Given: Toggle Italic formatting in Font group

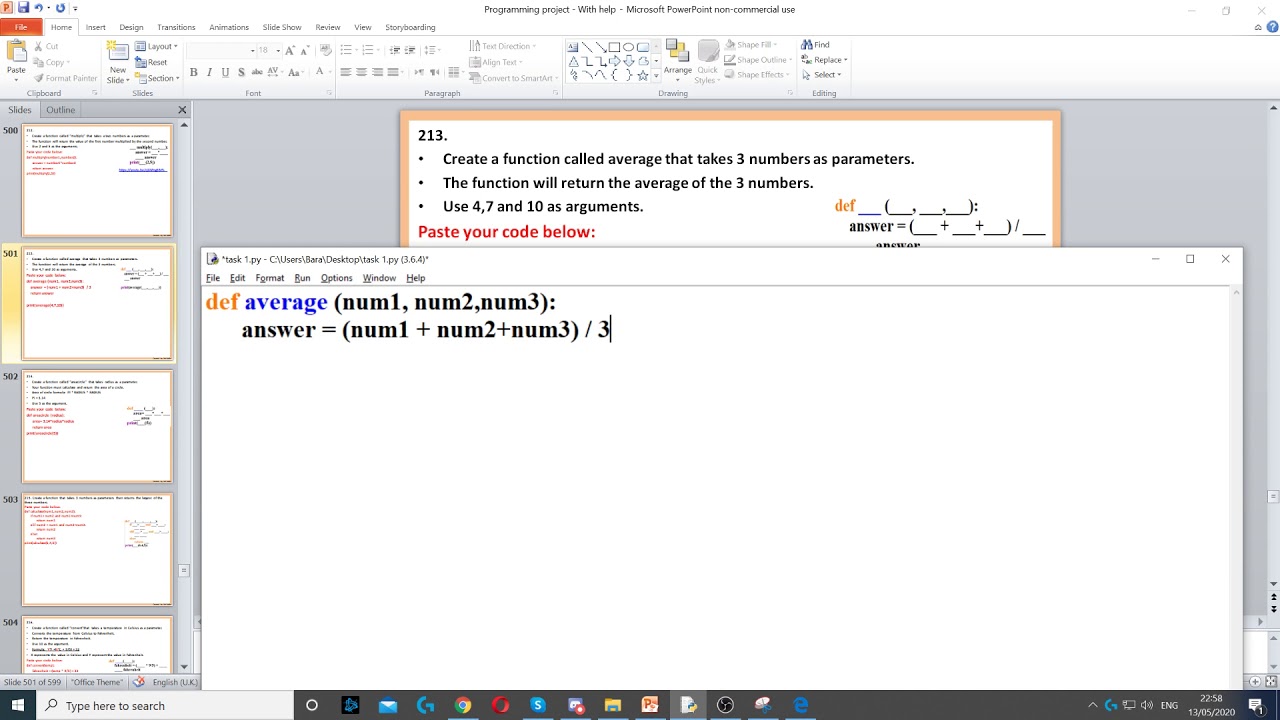Looking at the screenshot, I should [x=210, y=72].
